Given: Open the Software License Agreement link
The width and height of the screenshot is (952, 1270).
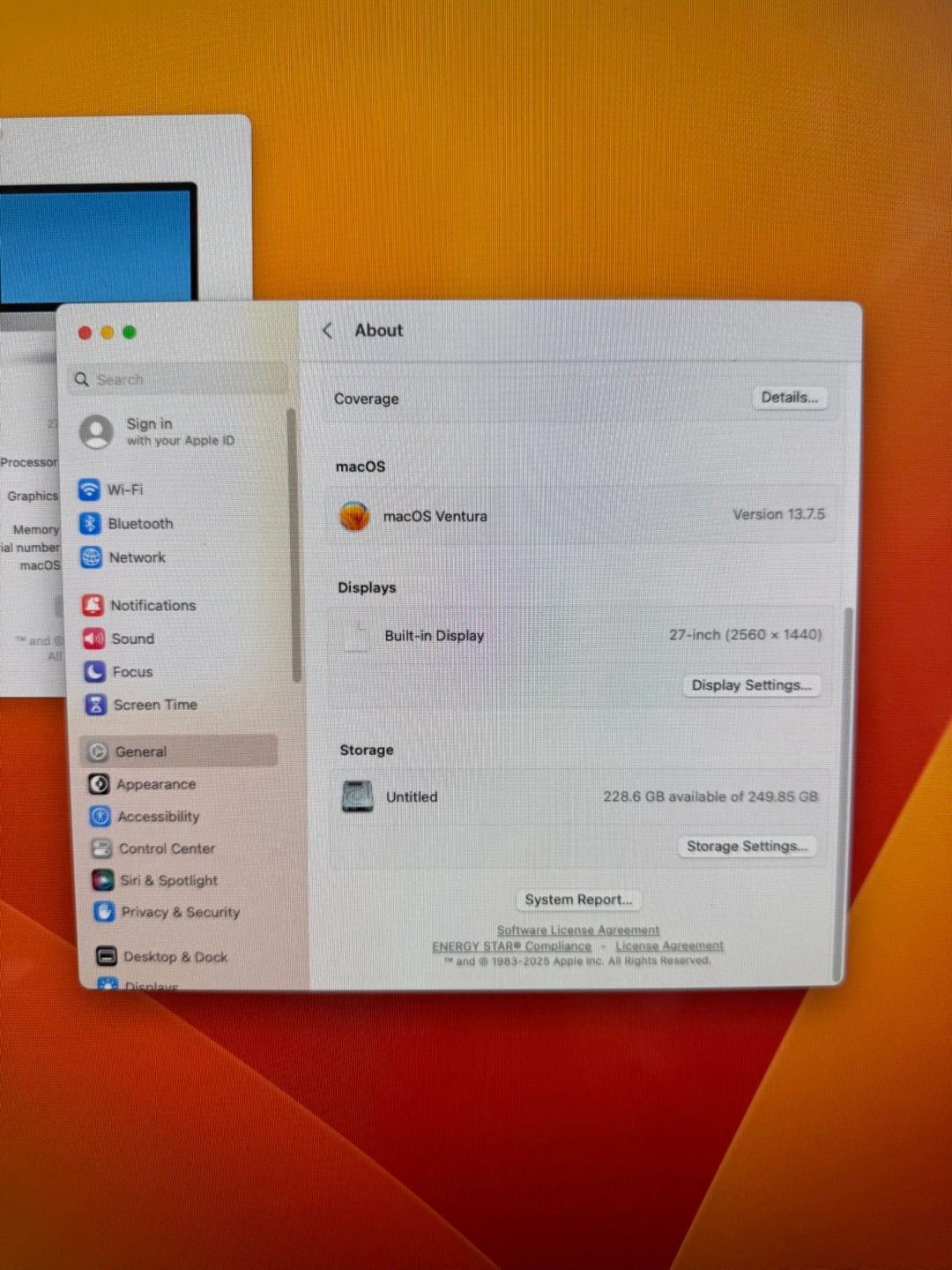Looking at the screenshot, I should point(578,930).
